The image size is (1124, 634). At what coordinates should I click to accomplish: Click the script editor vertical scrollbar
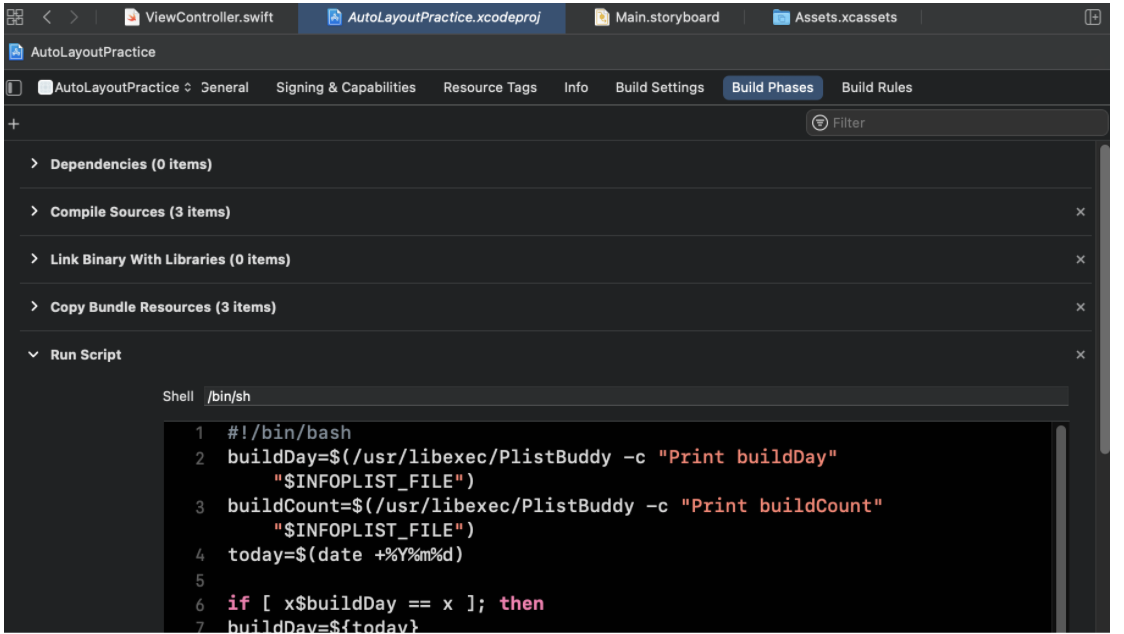(1061, 527)
